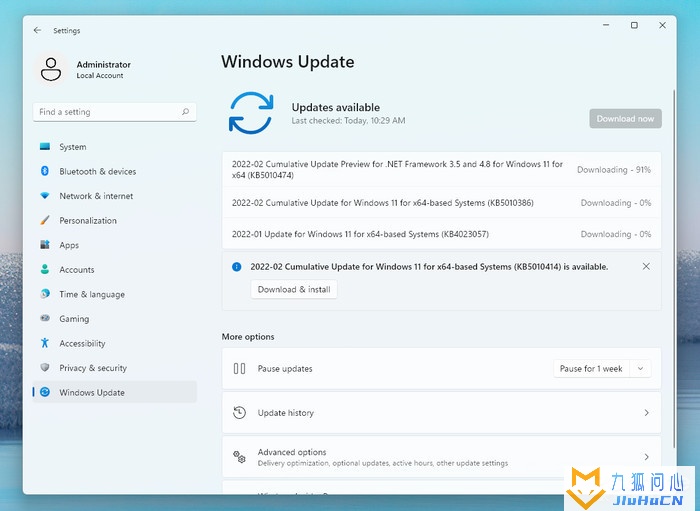
Task: Click the Gaming controller icon
Action: coord(45,318)
